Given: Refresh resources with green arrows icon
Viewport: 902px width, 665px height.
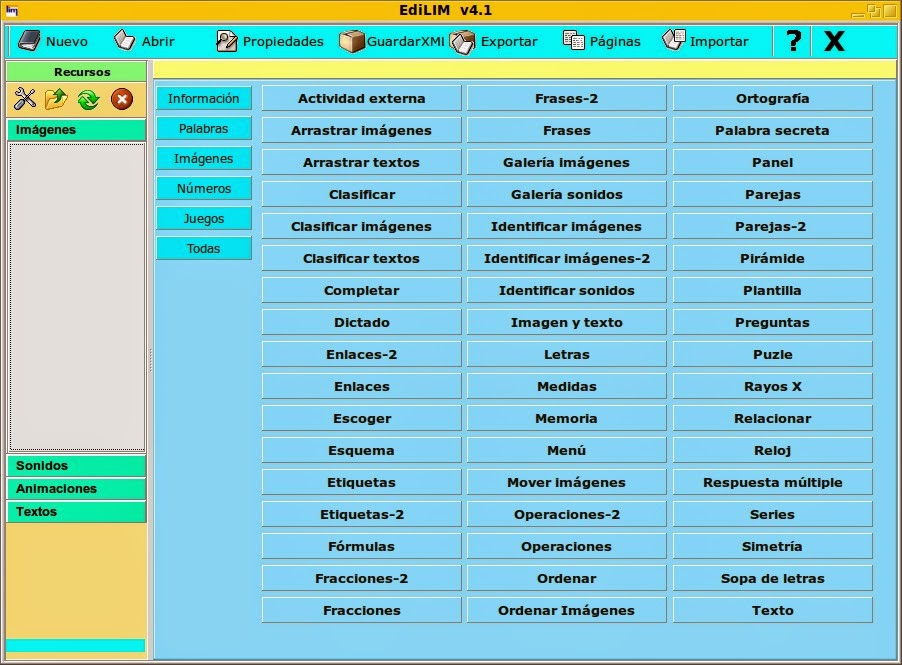Looking at the screenshot, I should (89, 99).
